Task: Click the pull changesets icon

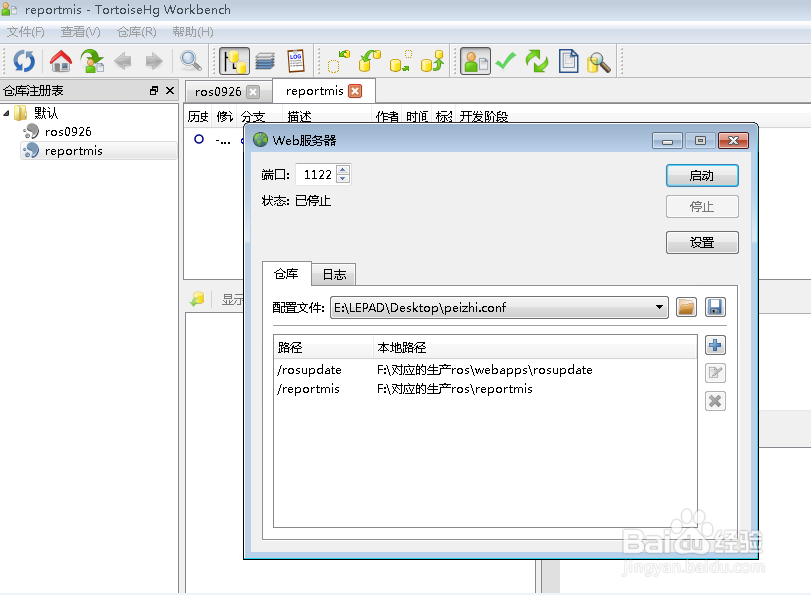Action: [x=370, y=61]
